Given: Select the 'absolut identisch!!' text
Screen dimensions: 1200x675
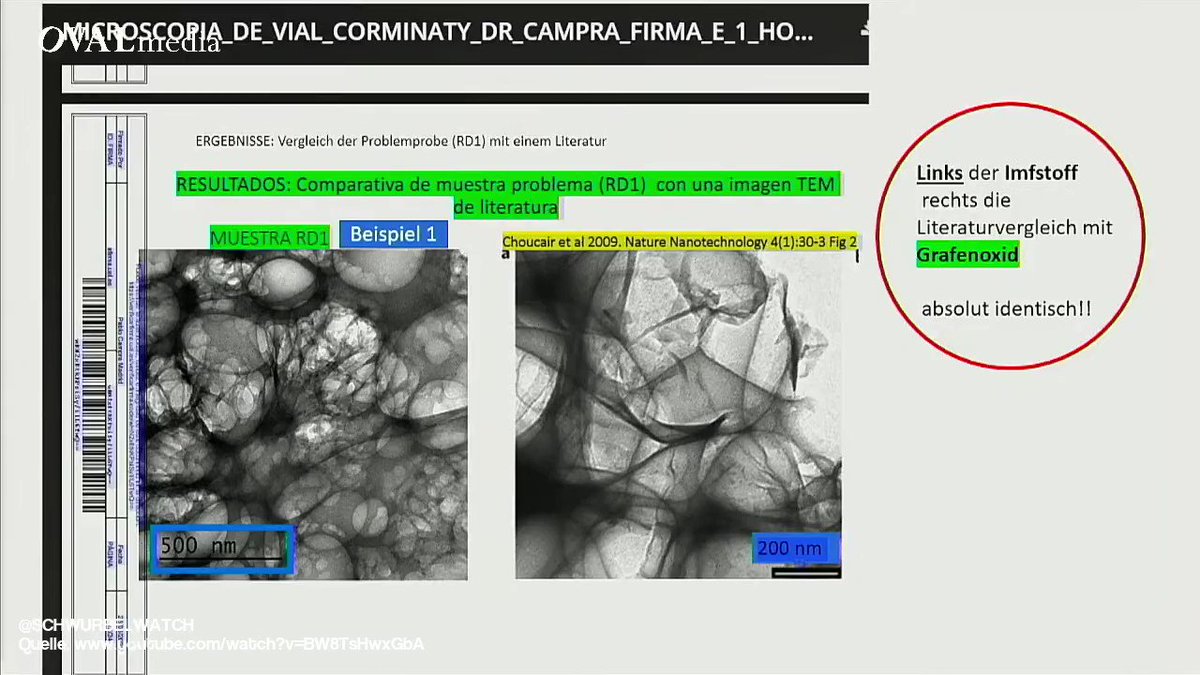Looking at the screenshot, I should tap(1006, 309).
